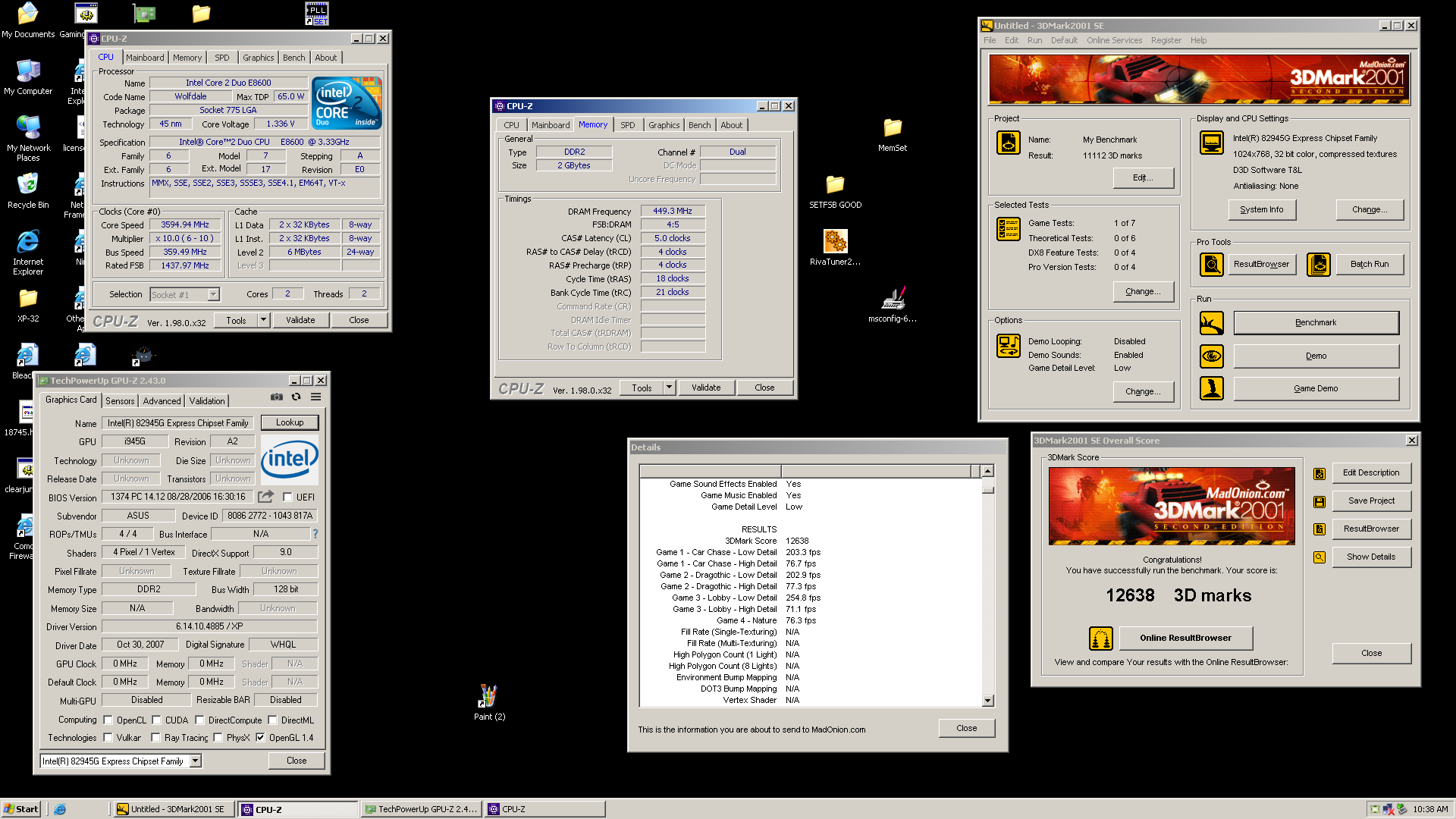Toggle the PhysX checkbox
Screen dimensions: 1456x819
point(218,738)
